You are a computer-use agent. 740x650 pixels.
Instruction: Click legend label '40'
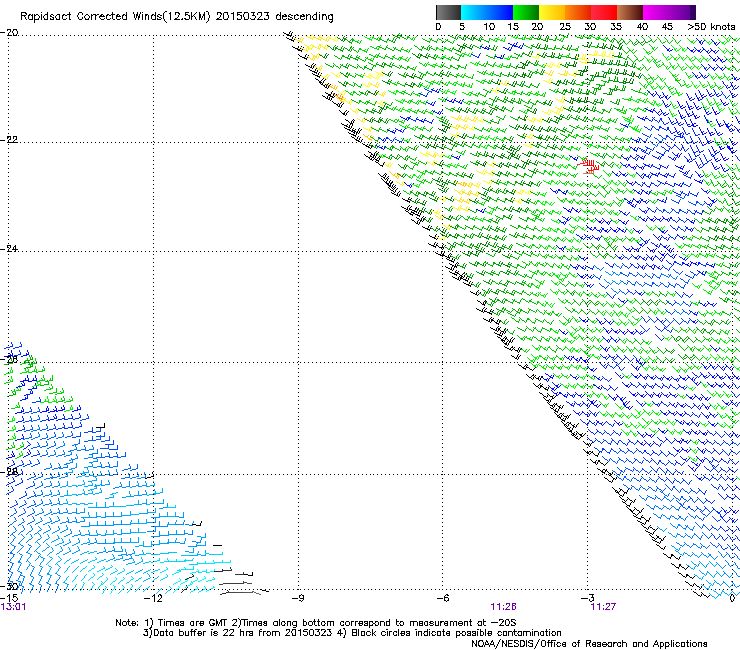(x=642, y=27)
